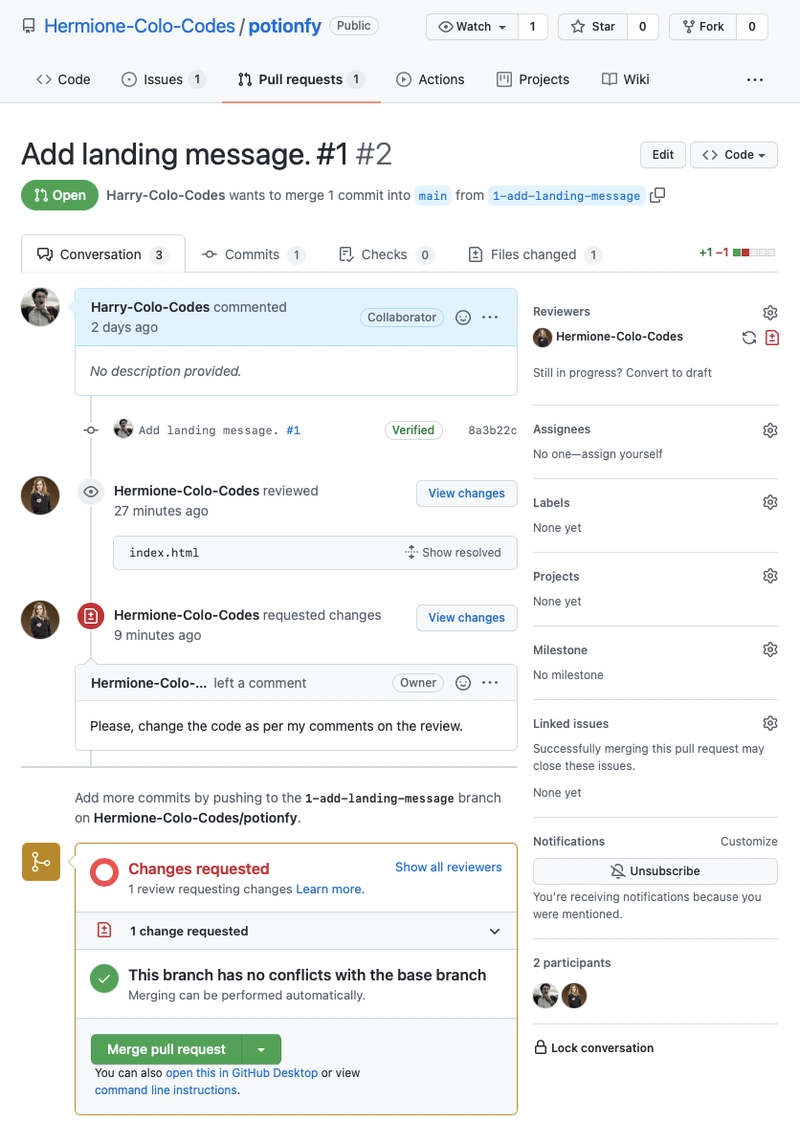Click Convert to draft link
The height and width of the screenshot is (1121, 800).
[668, 372]
